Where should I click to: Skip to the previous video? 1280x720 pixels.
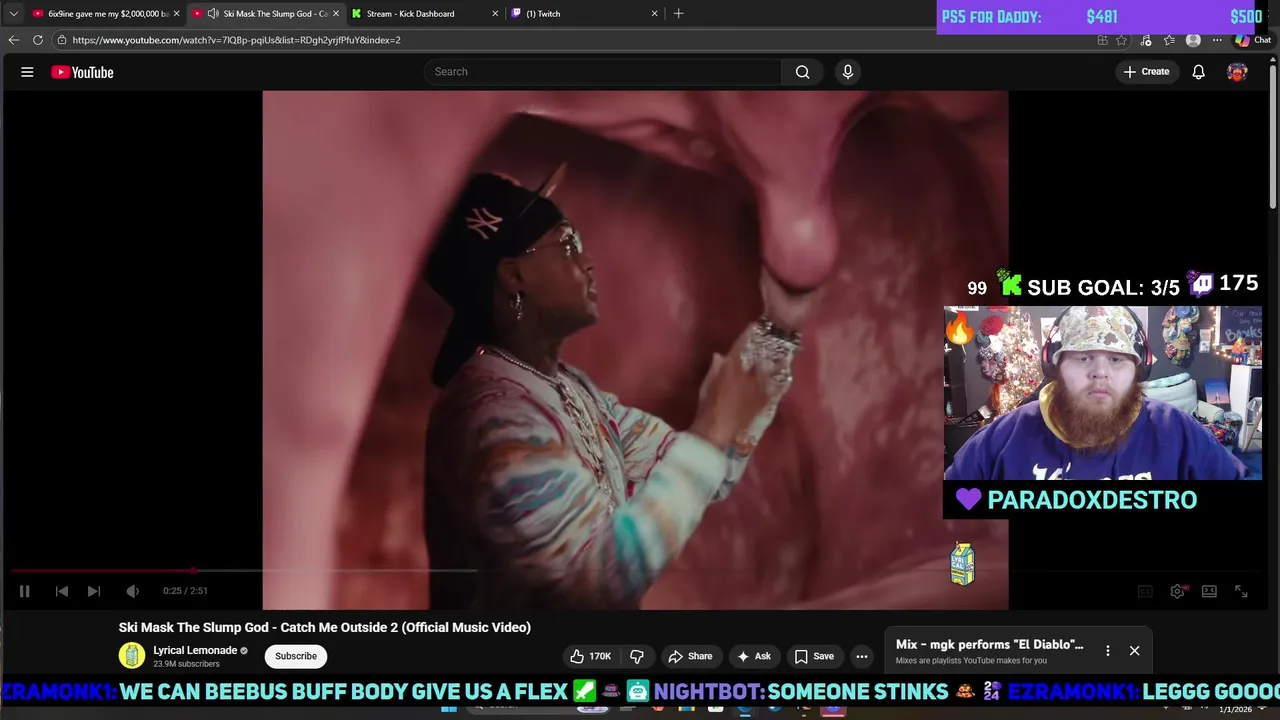click(61, 591)
